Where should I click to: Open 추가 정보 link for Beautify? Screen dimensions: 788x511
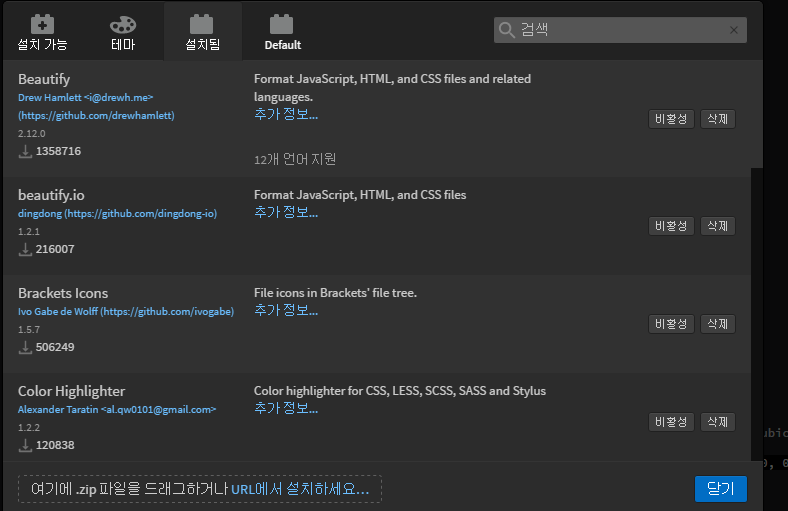point(286,115)
